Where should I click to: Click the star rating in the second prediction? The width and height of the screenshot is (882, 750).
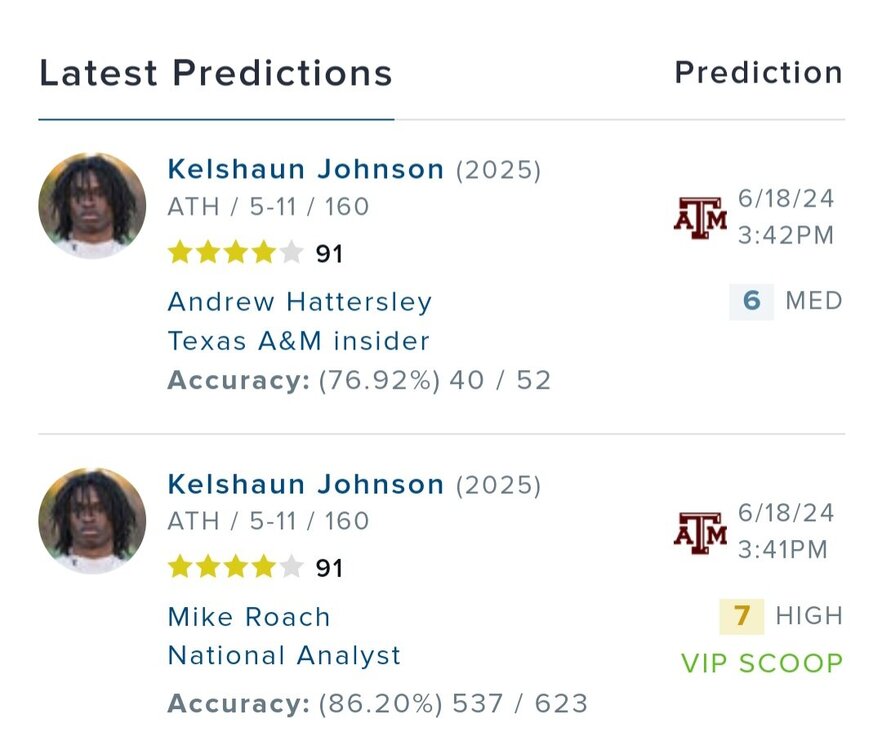(x=235, y=568)
